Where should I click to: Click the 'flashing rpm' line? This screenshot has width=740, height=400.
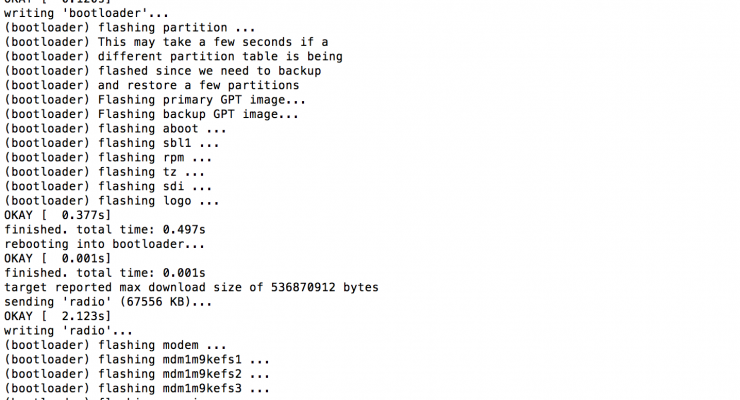pos(108,157)
